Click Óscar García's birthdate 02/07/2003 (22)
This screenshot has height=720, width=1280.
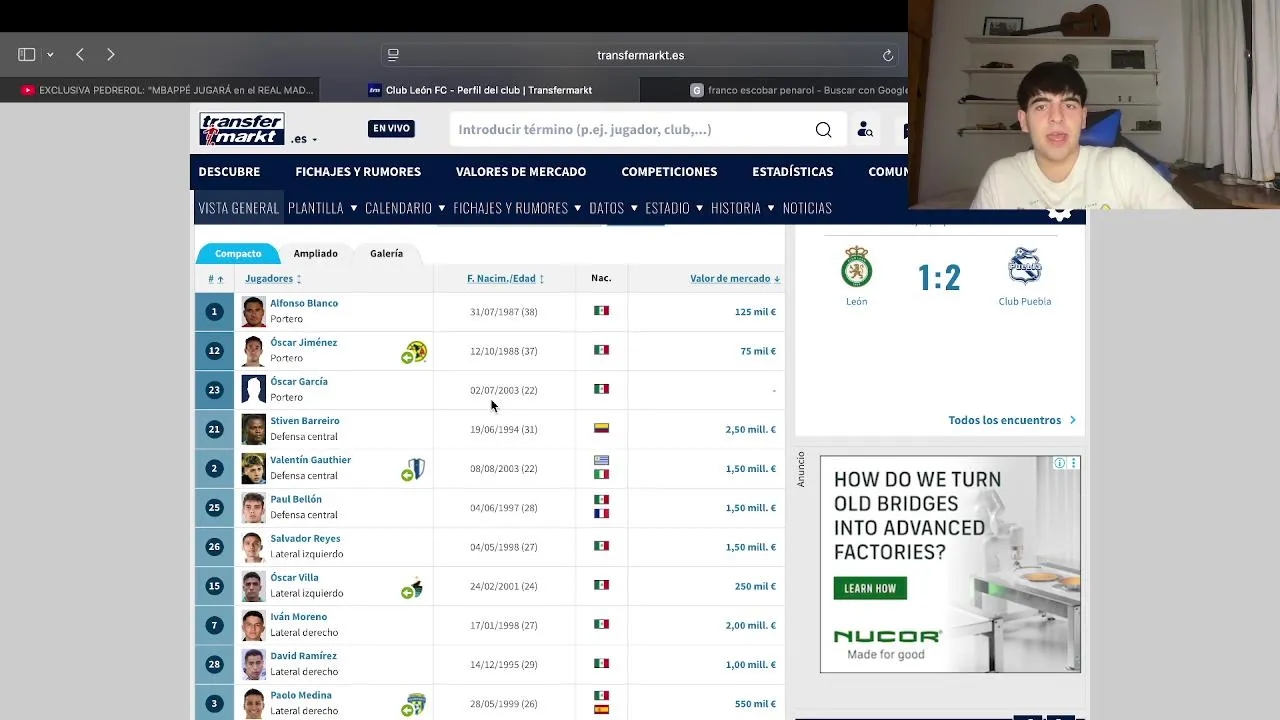[x=503, y=390]
